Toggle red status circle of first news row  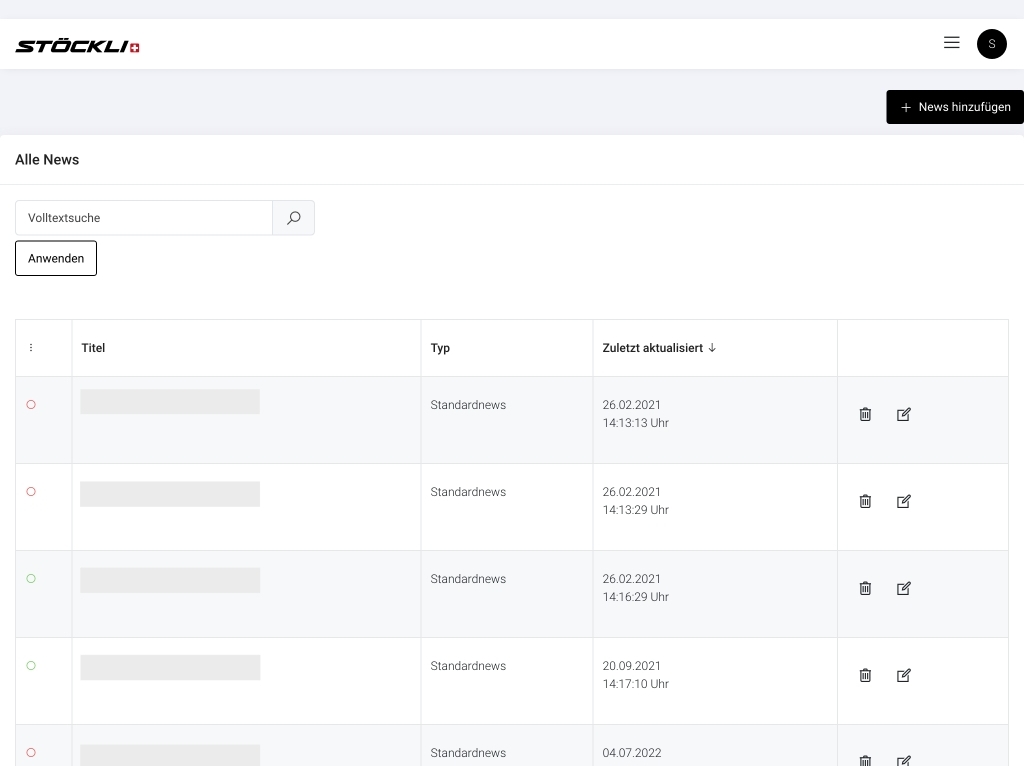[31, 405]
